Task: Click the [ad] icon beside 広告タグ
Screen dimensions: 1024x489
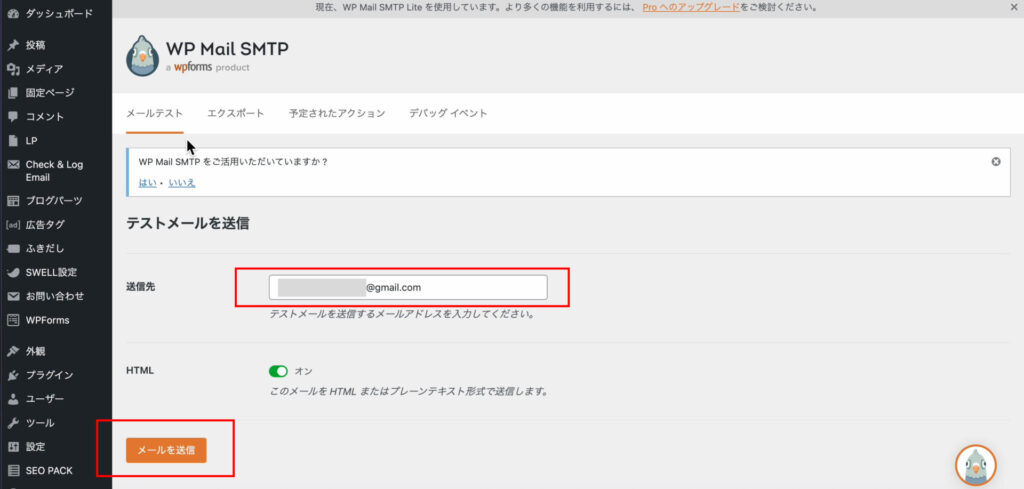Action: click(13, 225)
